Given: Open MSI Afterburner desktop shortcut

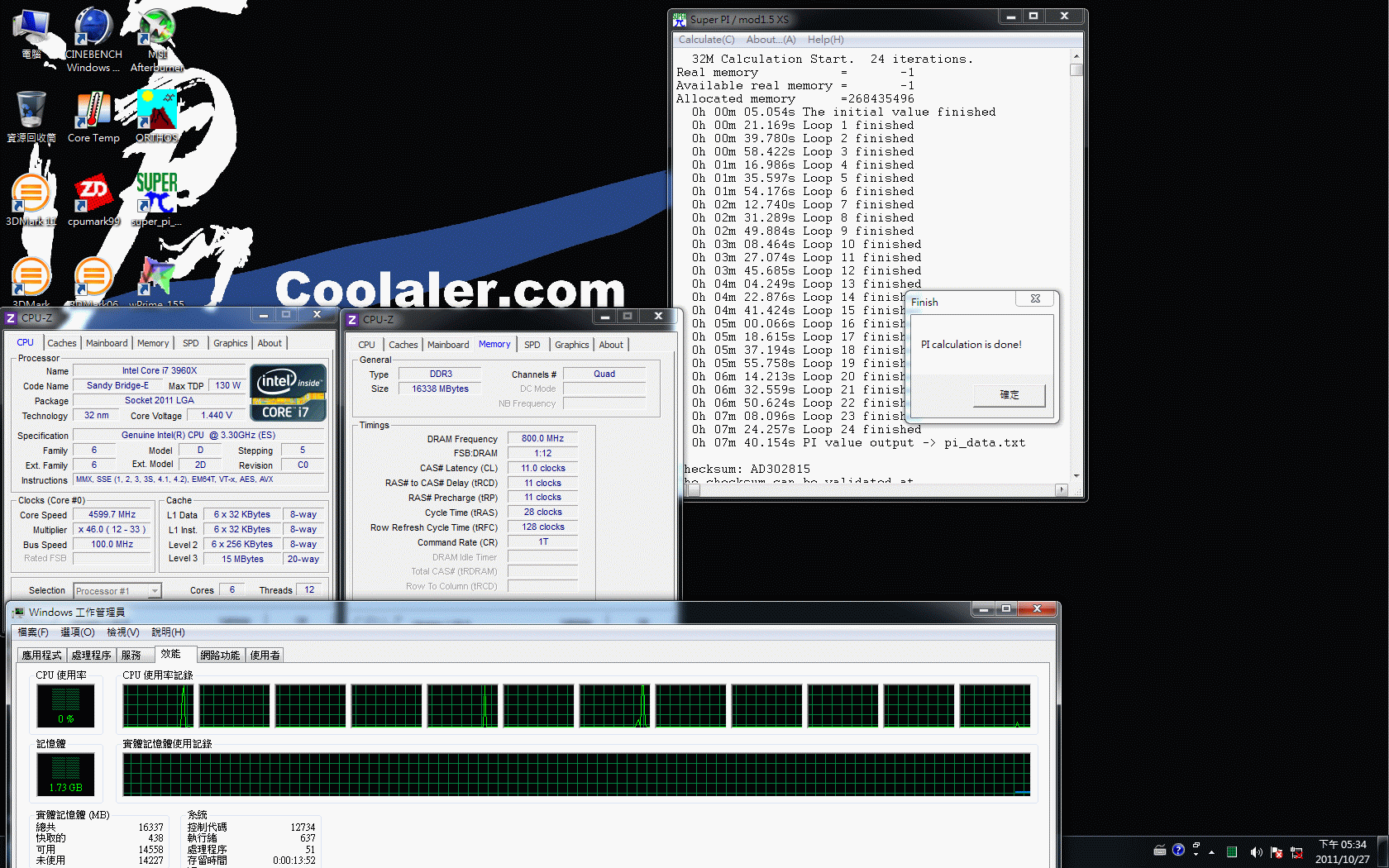Looking at the screenshot, I should pos(156,40).
